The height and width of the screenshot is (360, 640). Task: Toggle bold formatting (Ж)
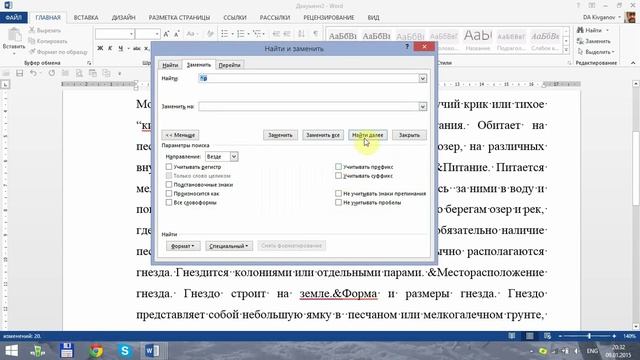click(x=100, y=48)
